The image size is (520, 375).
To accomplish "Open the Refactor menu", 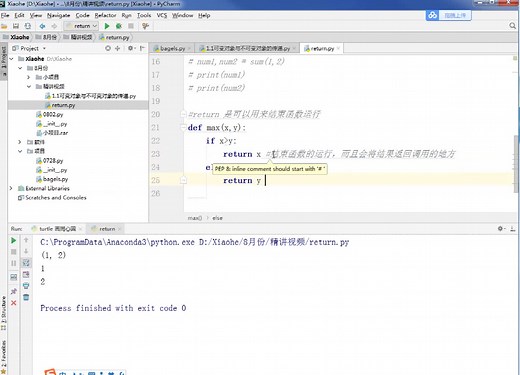I will pyautogui.click(x=105, y=15).
